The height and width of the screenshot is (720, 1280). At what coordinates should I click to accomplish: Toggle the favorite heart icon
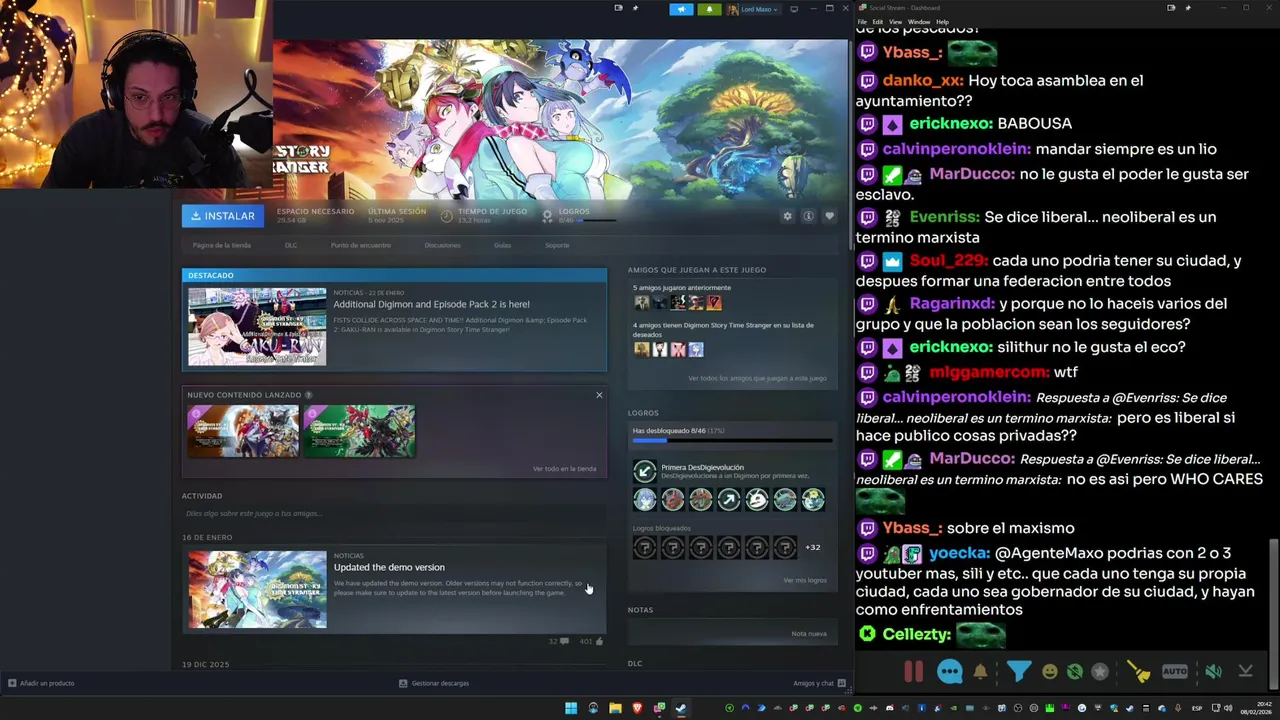pos(829,216)
